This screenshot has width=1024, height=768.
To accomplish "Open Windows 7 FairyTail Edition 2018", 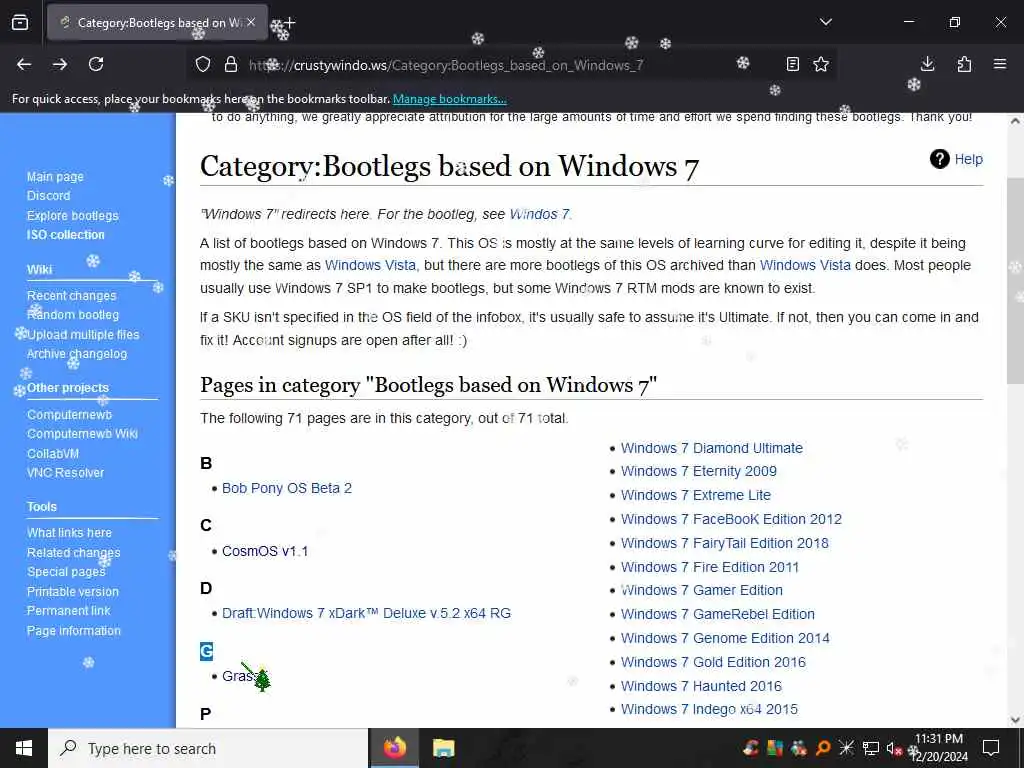I will point(725,543).
